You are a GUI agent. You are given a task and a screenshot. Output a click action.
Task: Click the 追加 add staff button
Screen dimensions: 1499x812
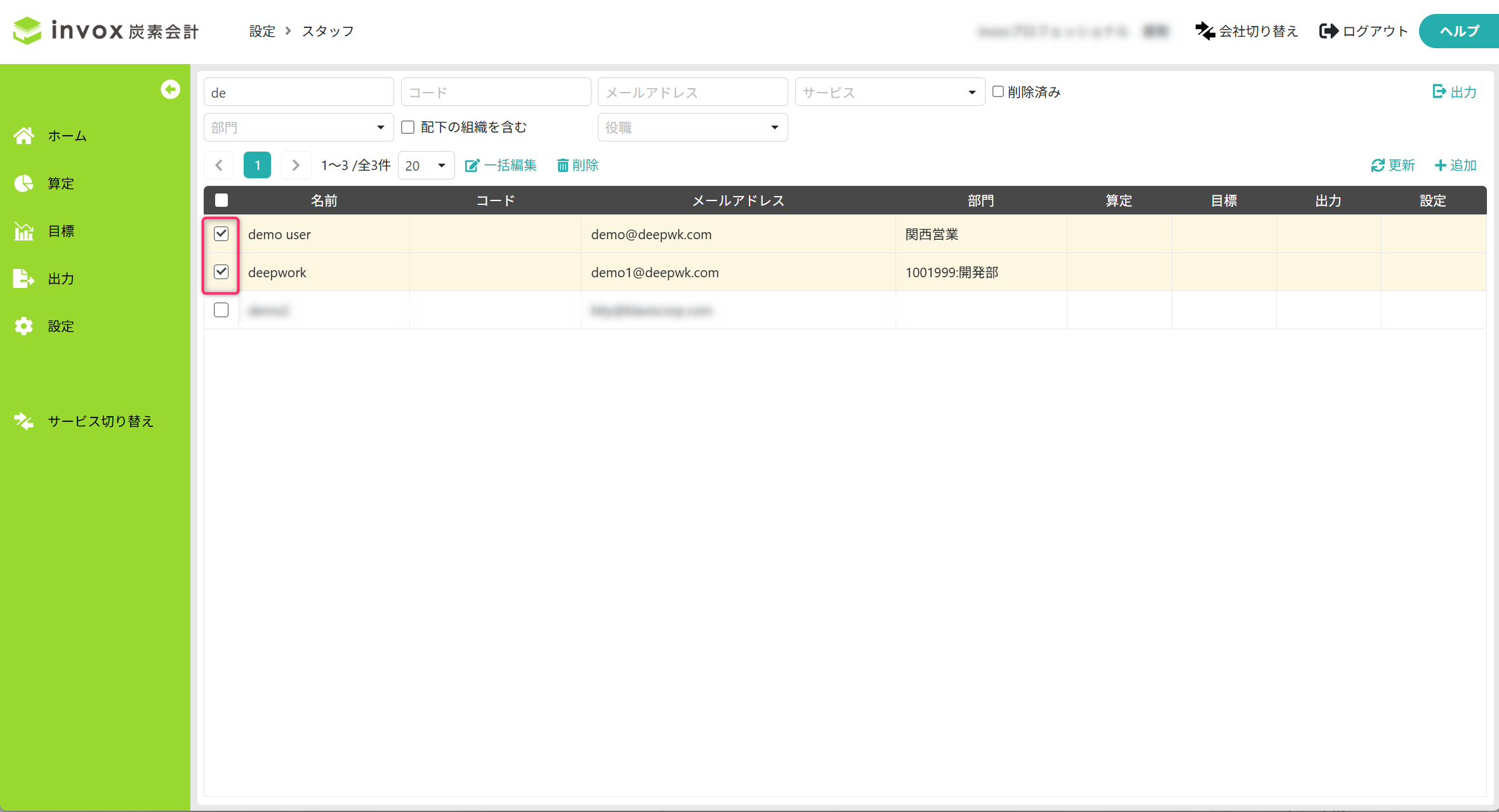(1455, 166)
